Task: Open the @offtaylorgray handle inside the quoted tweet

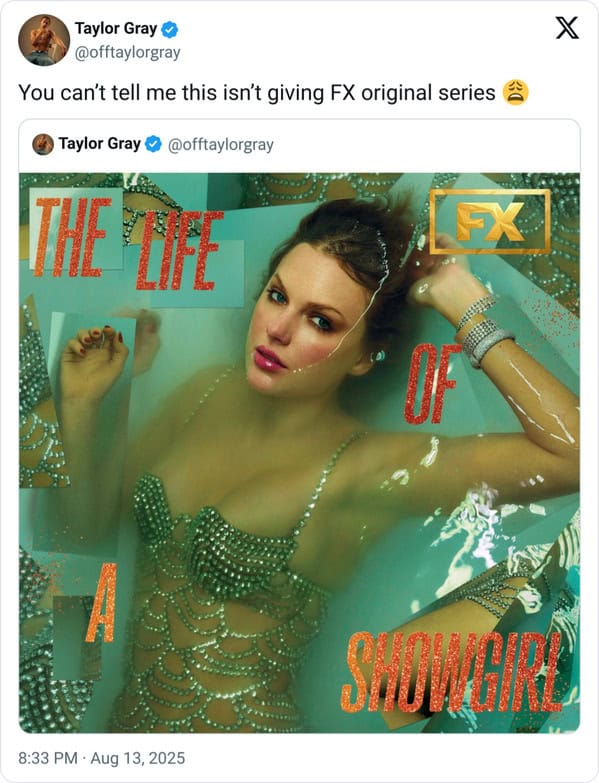Action: pyautogui.click(x=221, y=145)
